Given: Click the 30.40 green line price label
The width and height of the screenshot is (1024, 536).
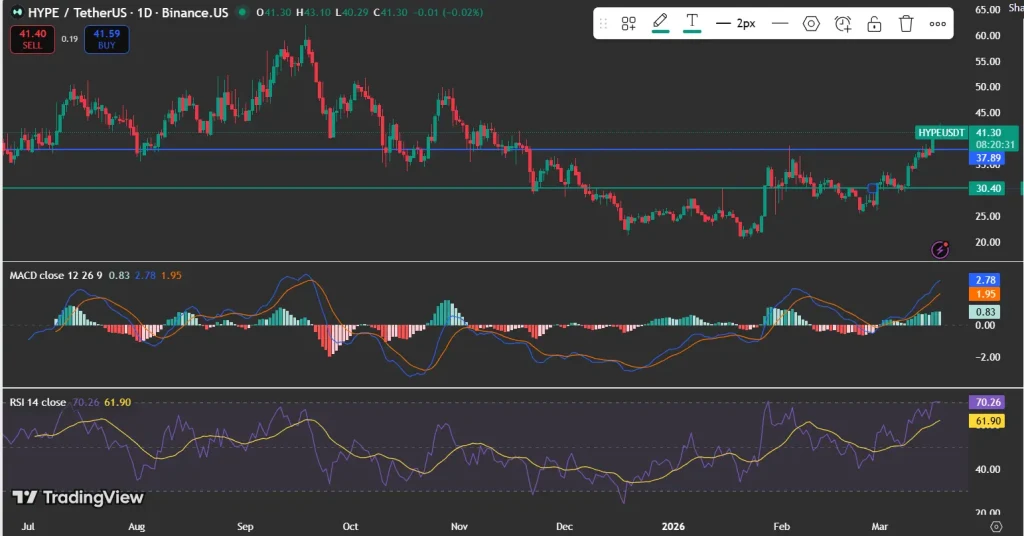Looking at the screenshot, I should (x=989, y=188).
